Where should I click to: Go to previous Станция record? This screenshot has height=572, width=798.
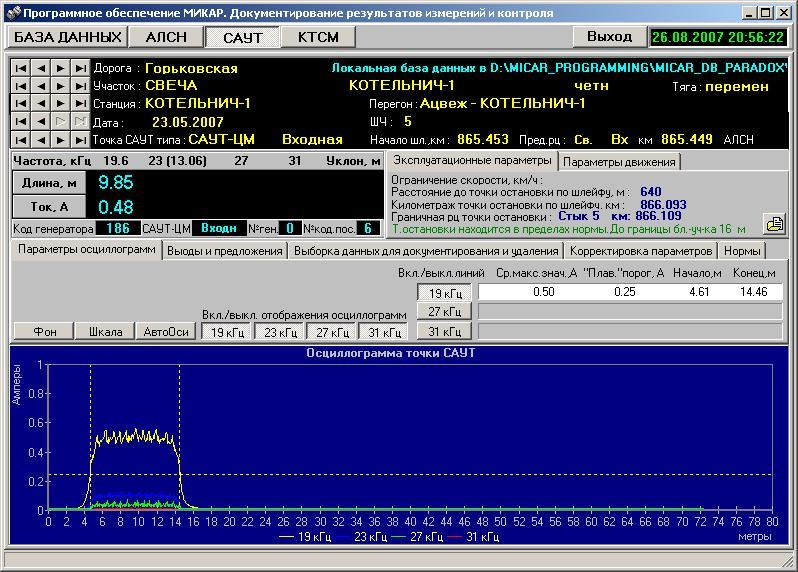pos(40,104)
